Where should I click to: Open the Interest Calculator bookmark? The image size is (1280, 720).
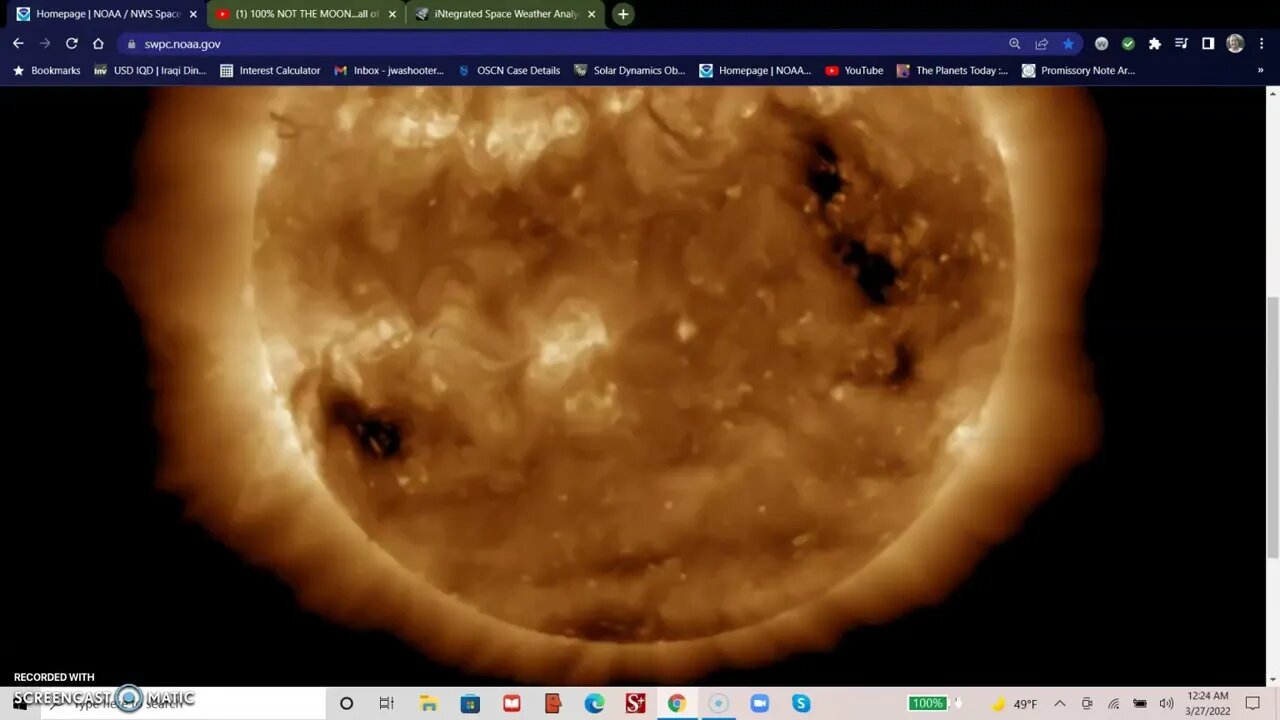(x=270, y=71)
